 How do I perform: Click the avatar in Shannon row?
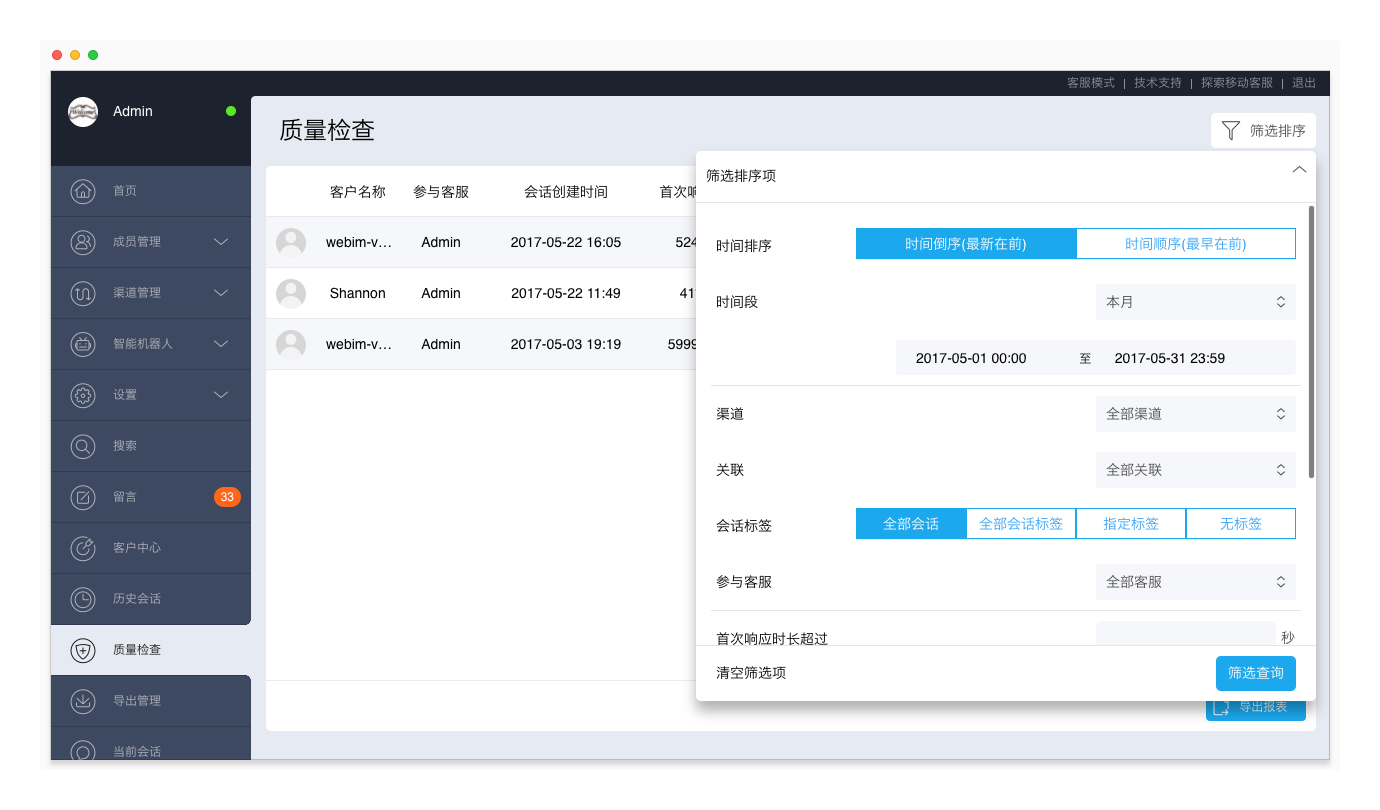[291, 294]
